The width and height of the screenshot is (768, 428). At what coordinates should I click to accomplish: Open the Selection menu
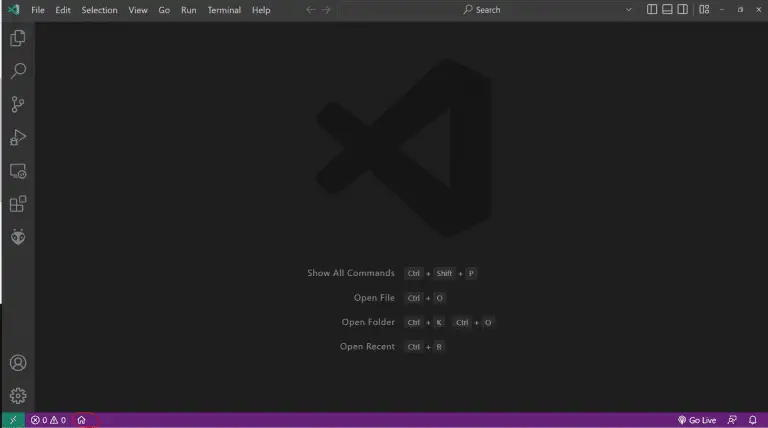coord(99,10)
